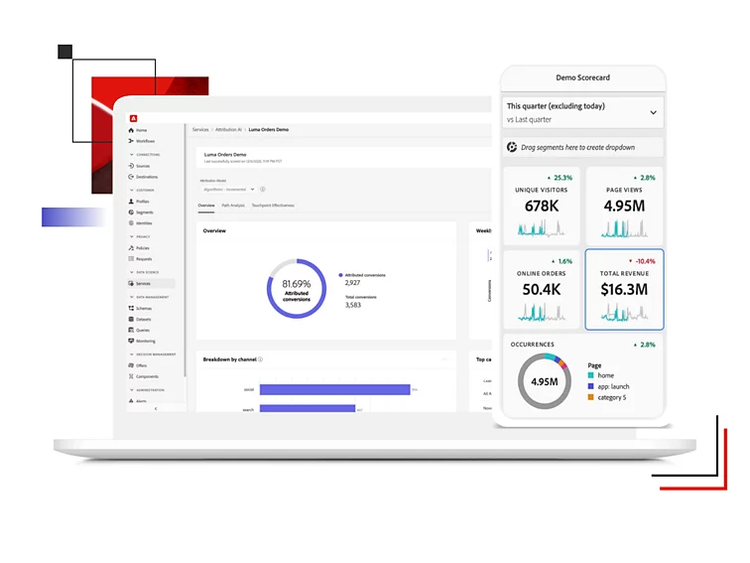Select Segments in the sidebar
The image size is (750, 563).
coord(143,212)
